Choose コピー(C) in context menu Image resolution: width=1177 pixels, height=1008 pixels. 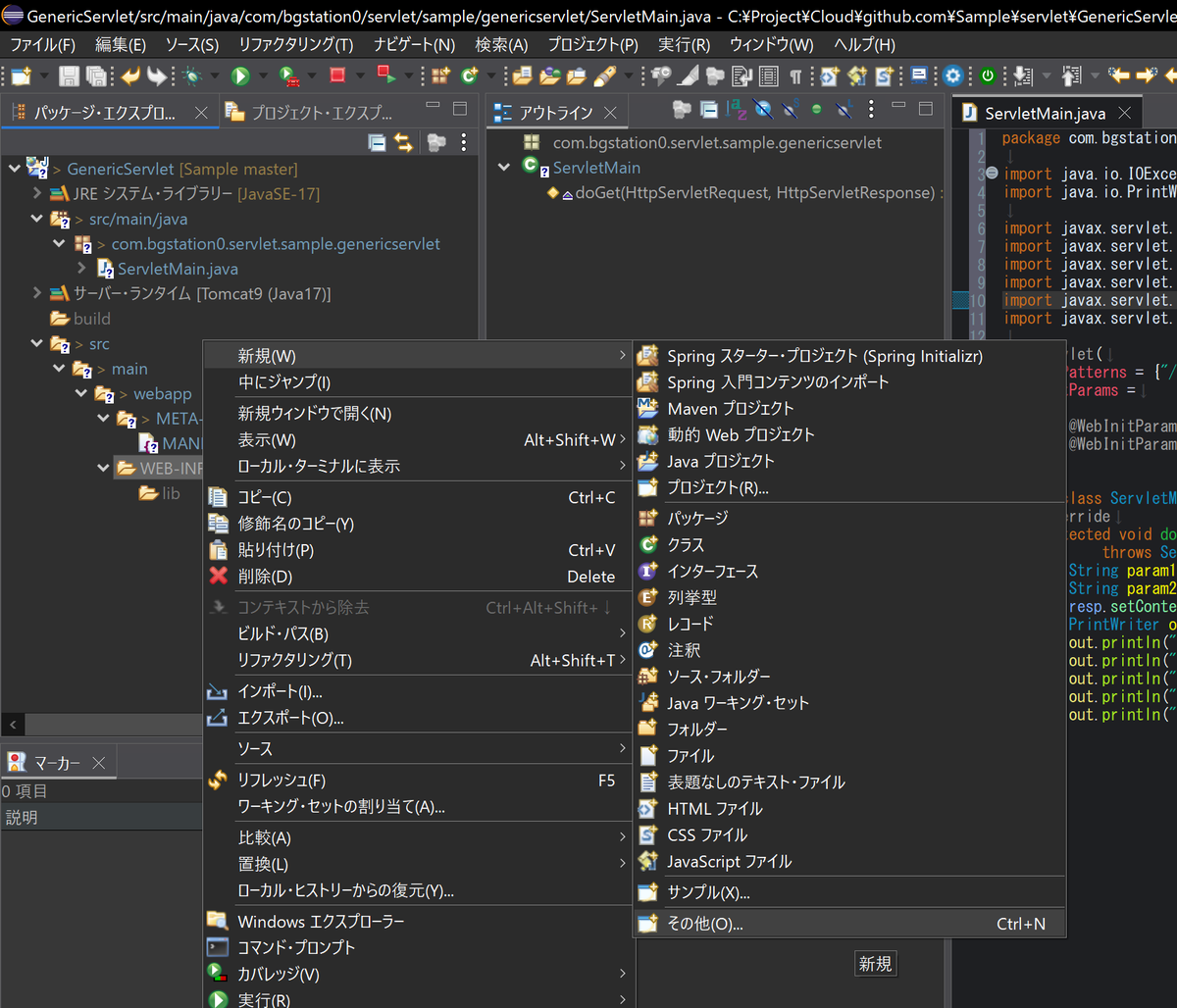click(x=416, y=497)
